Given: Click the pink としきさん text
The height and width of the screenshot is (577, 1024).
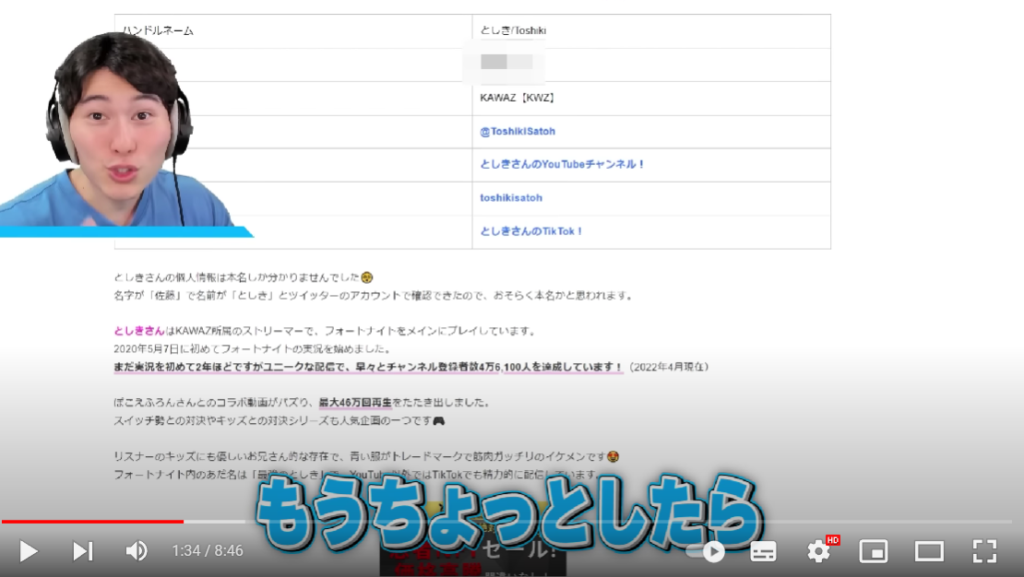Looking at the screenshot, I should (139, 331).
